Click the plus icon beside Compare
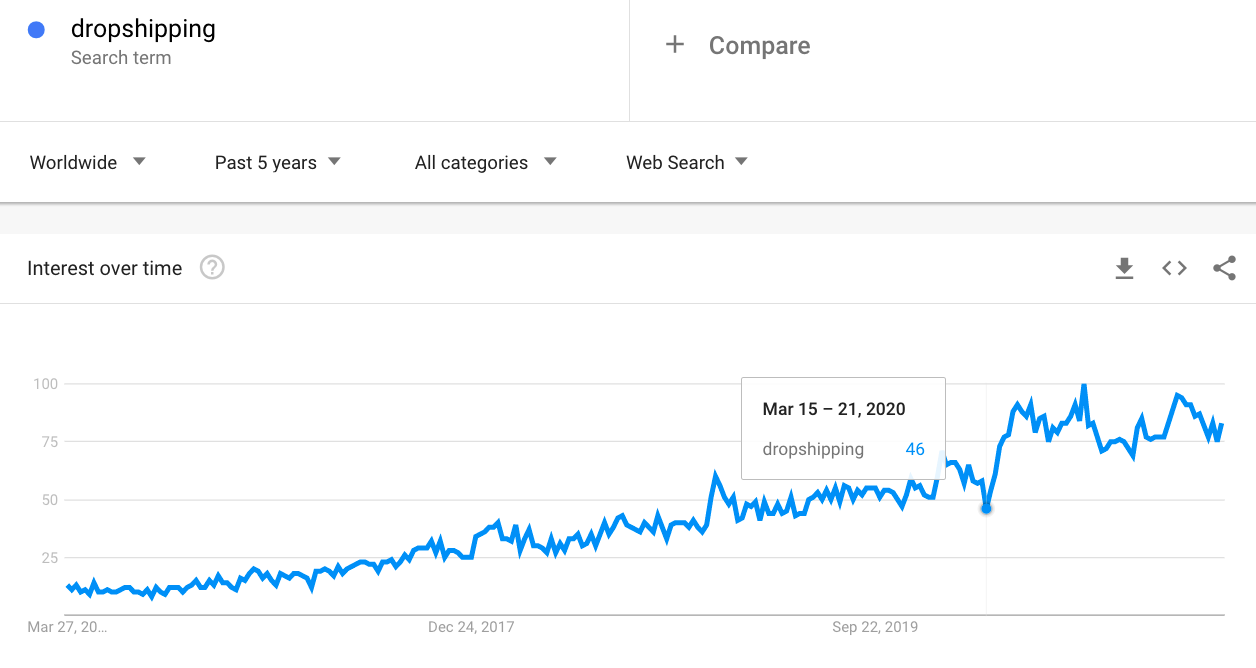The image size is (1256, 668). (x=675, y=45)
